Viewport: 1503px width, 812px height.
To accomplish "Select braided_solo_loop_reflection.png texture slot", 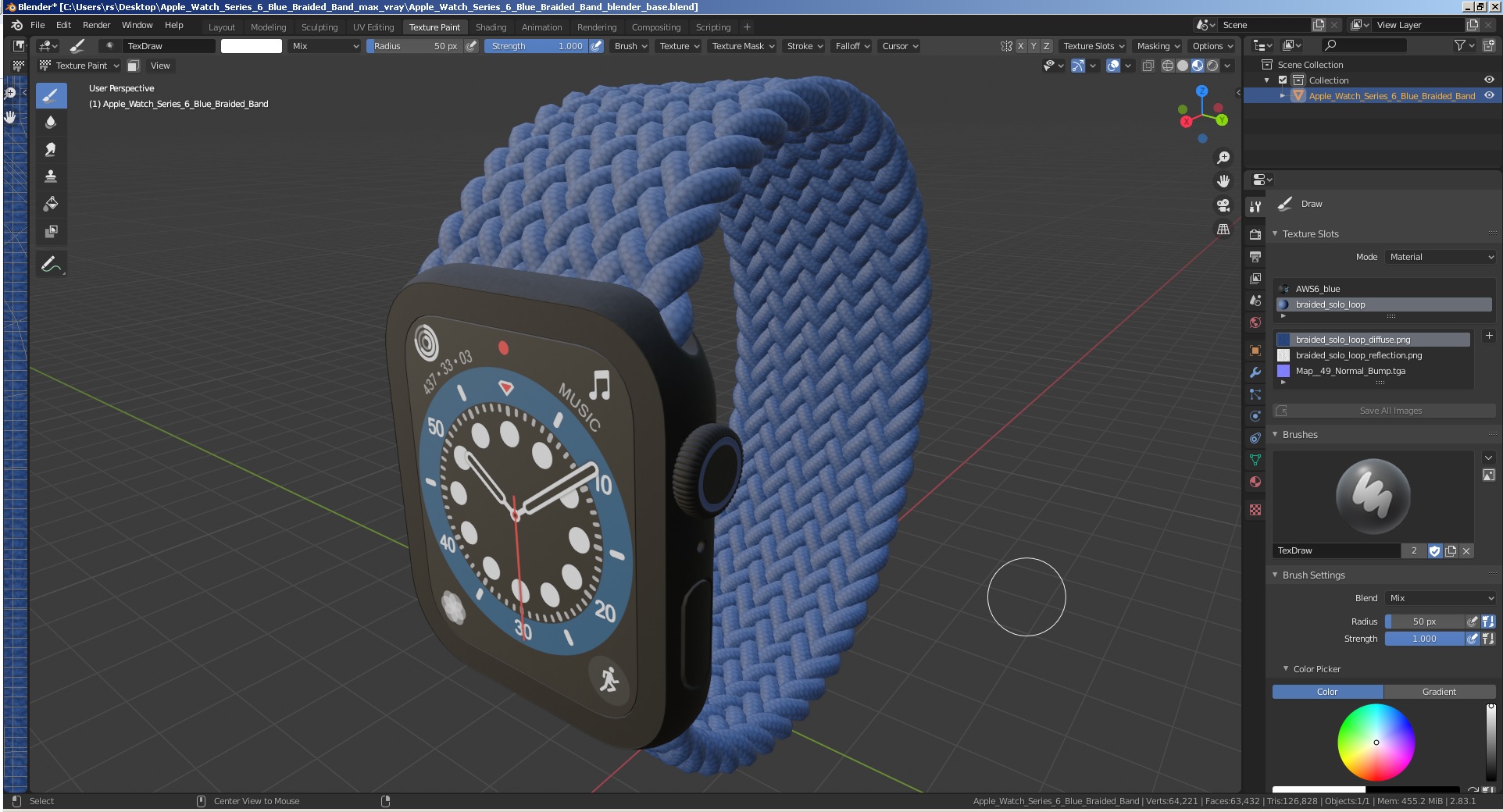I will pyautogui.click(x=1373, y=355).
